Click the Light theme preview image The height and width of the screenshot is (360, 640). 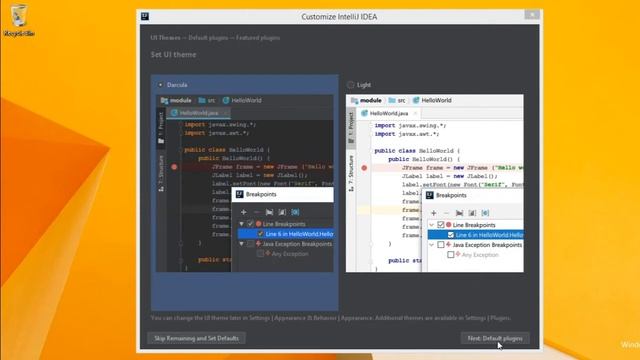click(x=435, y=183)
